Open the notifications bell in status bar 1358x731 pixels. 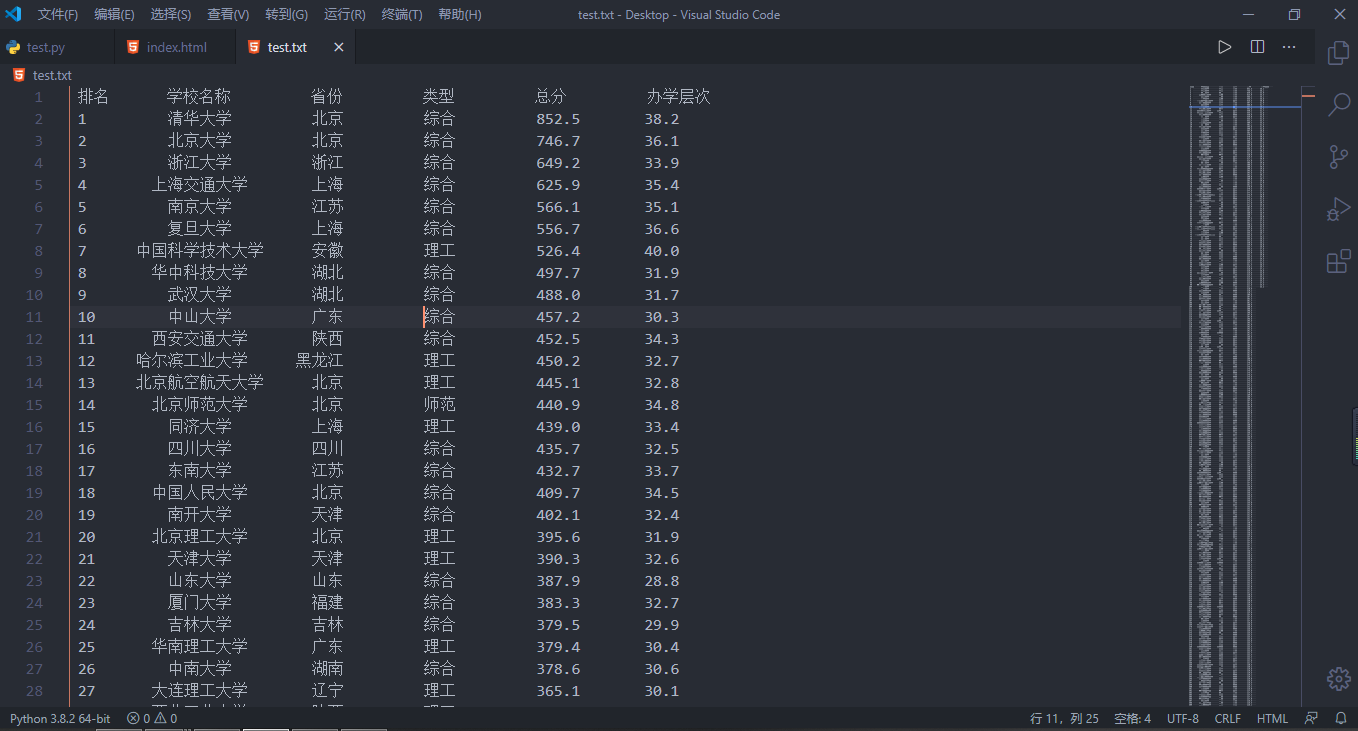tap(1340, 718)
